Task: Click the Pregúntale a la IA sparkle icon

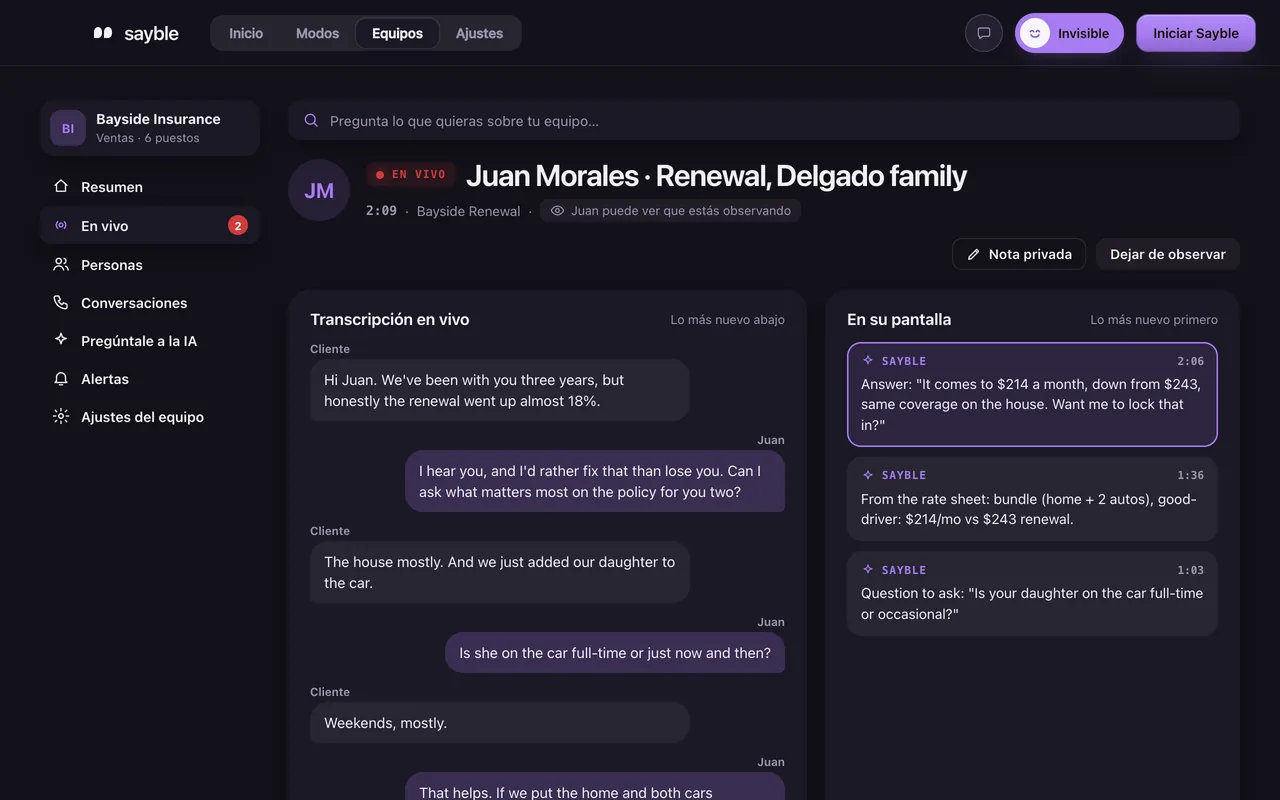Action: coord(61,341)
